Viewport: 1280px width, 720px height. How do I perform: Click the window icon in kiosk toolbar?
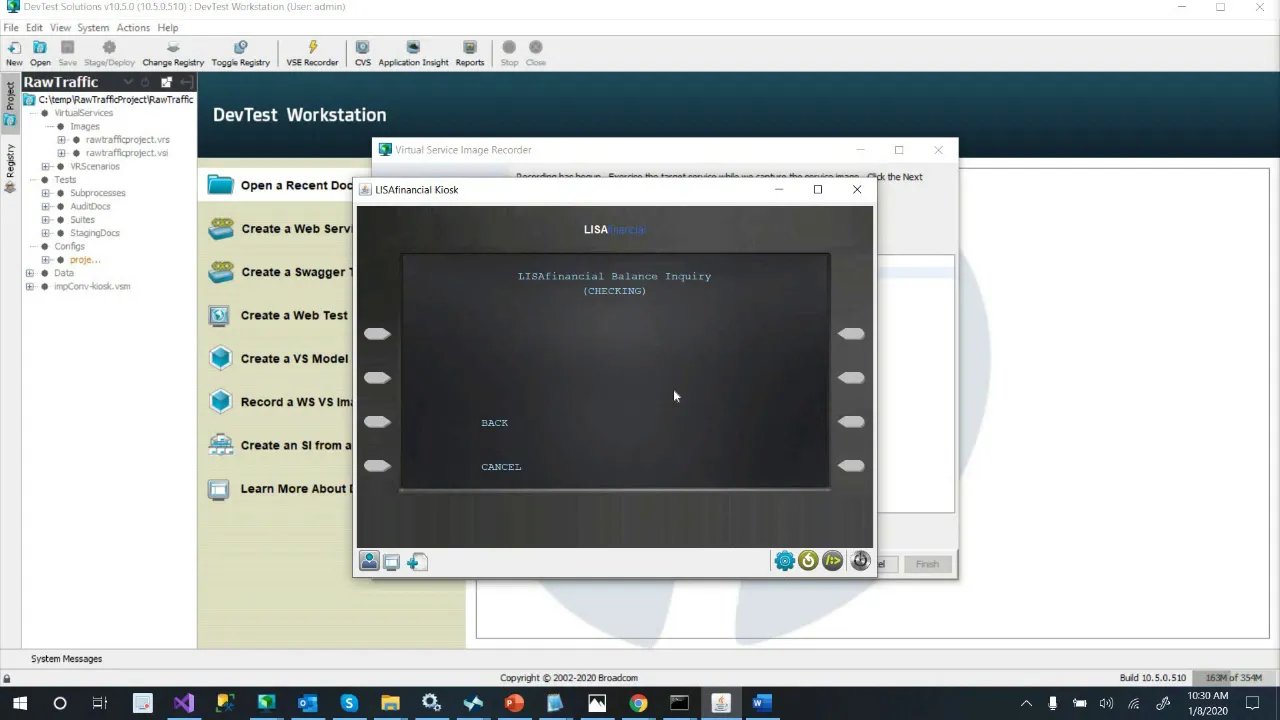(392, 562)
